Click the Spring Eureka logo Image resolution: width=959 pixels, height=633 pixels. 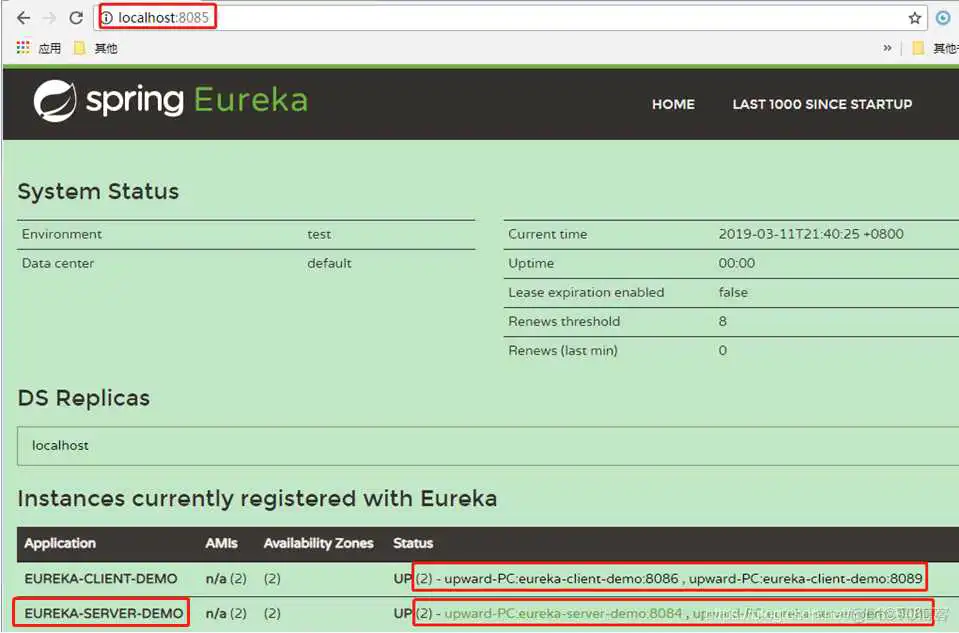[x=171, y=100]
